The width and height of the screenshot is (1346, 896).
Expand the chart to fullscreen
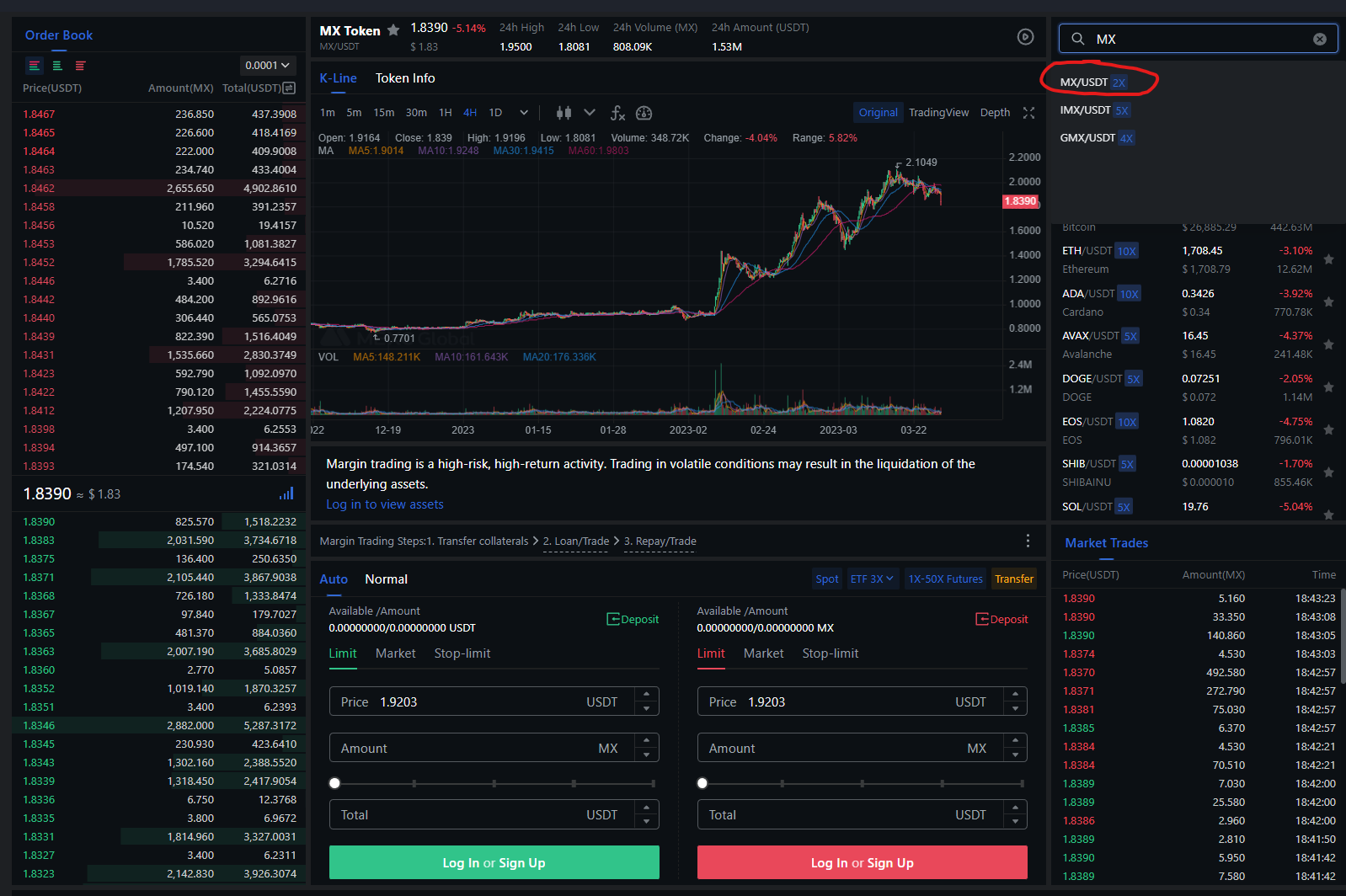[x=1028, y=113]
